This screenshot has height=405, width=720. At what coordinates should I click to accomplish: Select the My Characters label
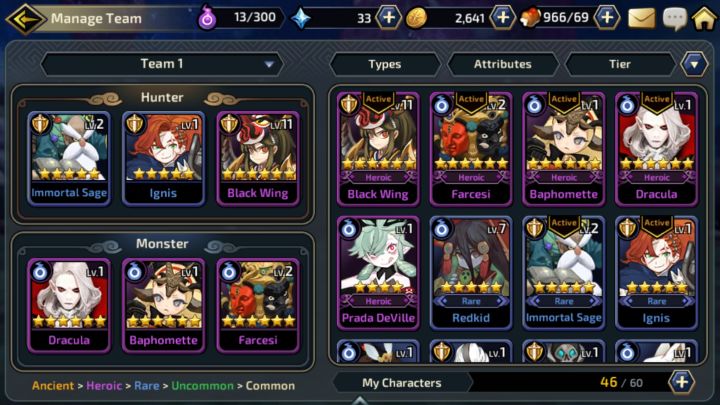click(402, 383)
